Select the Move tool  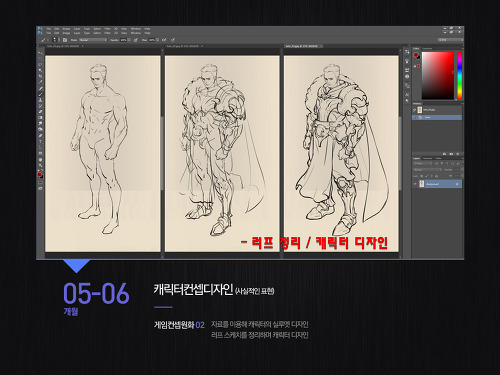tap(41, 53)
